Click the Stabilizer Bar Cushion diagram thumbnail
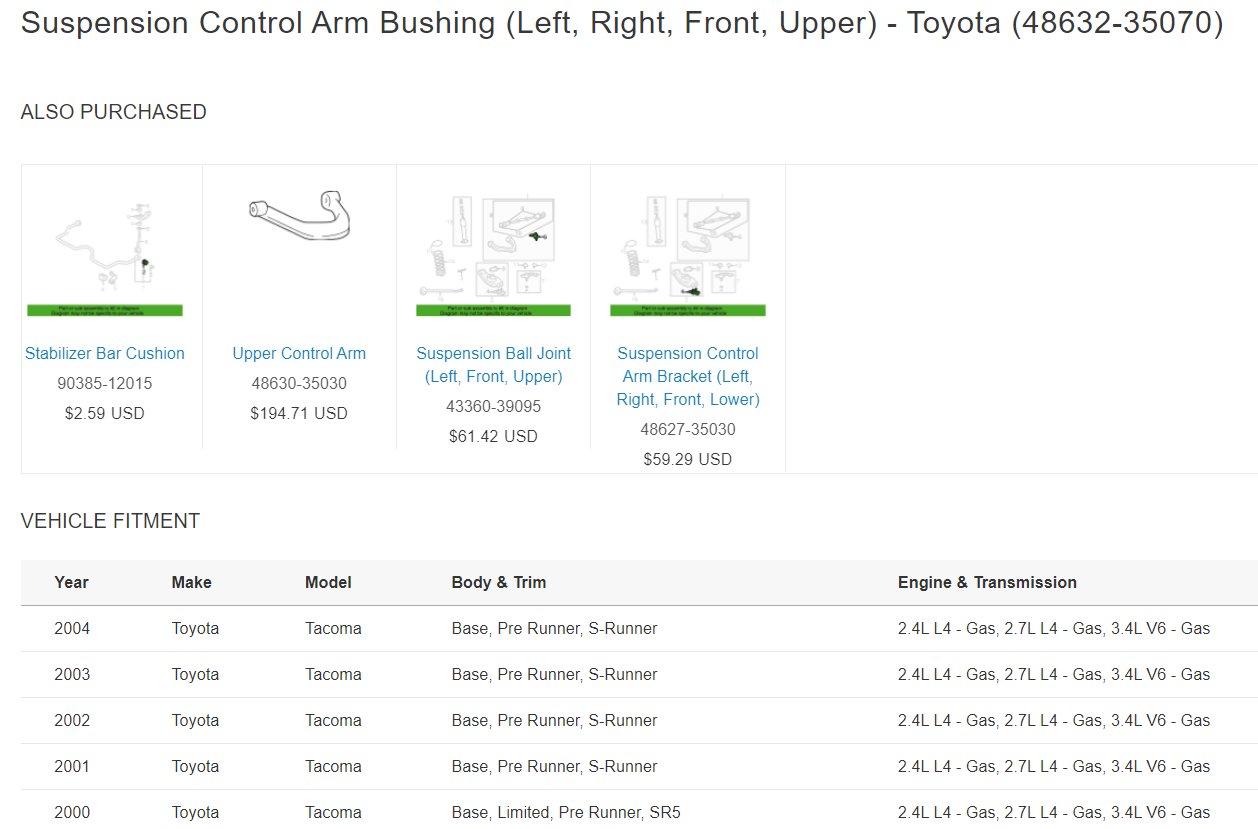 coord(105,256)
